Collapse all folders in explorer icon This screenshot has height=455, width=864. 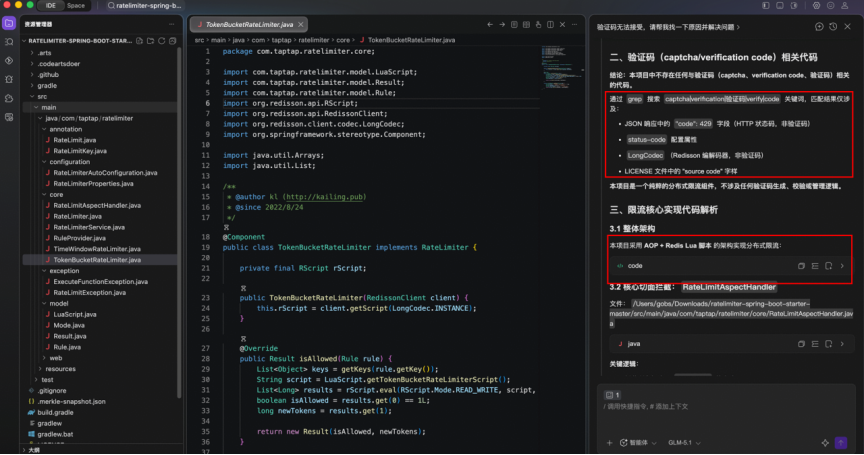pyautogui.click(x=172, y=41)
